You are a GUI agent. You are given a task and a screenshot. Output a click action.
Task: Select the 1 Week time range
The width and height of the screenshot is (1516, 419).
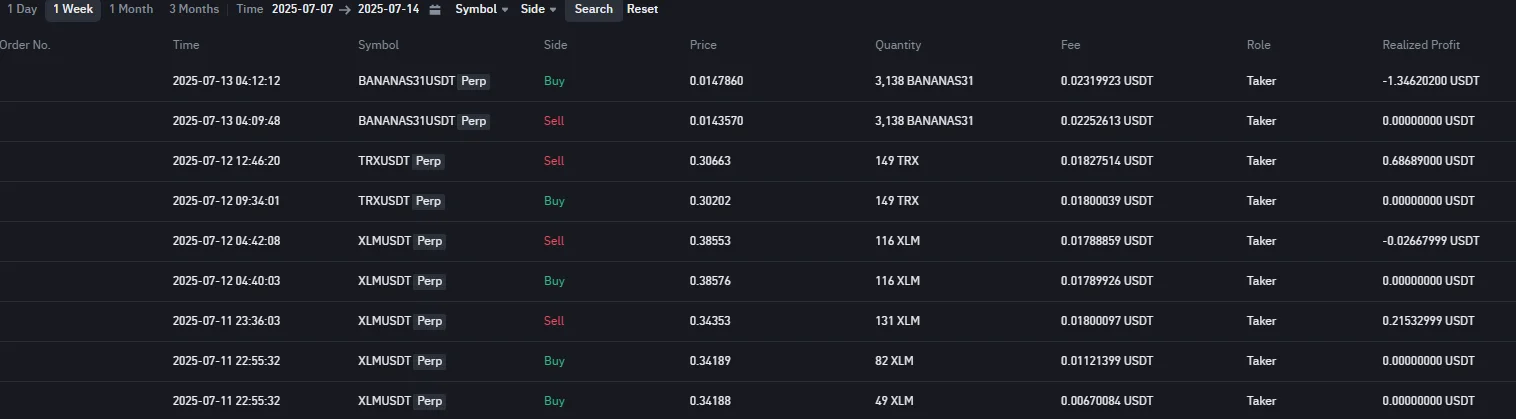tap(73, 9)
